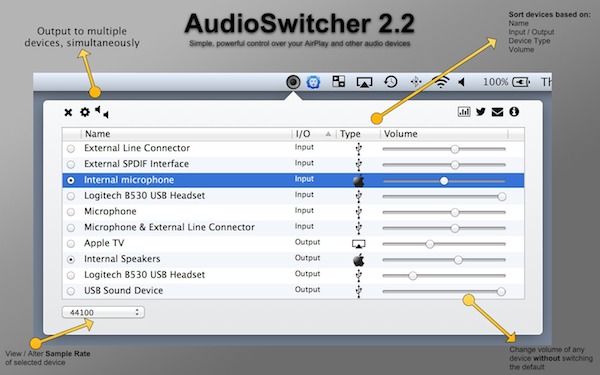
Task: Click the USB Sound Device name
Action: [124, 290]
